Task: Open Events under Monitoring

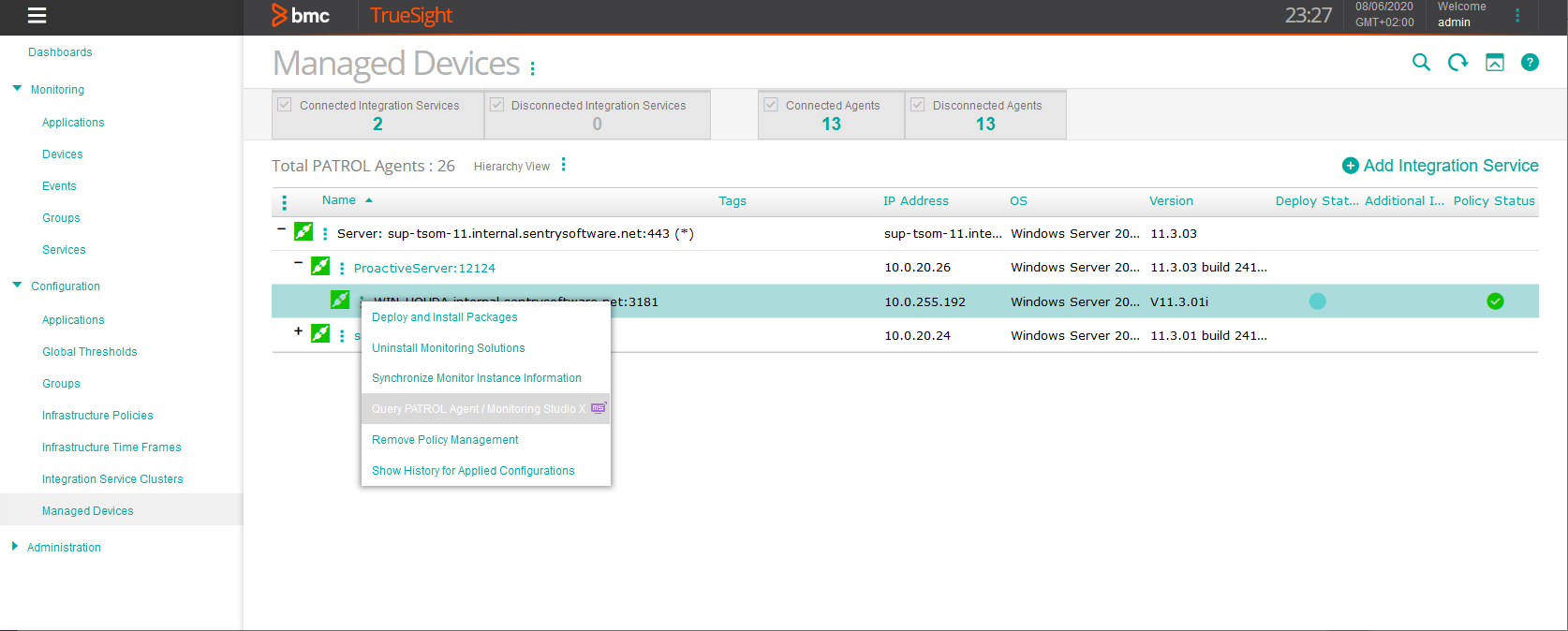Action: pos(59,186)
